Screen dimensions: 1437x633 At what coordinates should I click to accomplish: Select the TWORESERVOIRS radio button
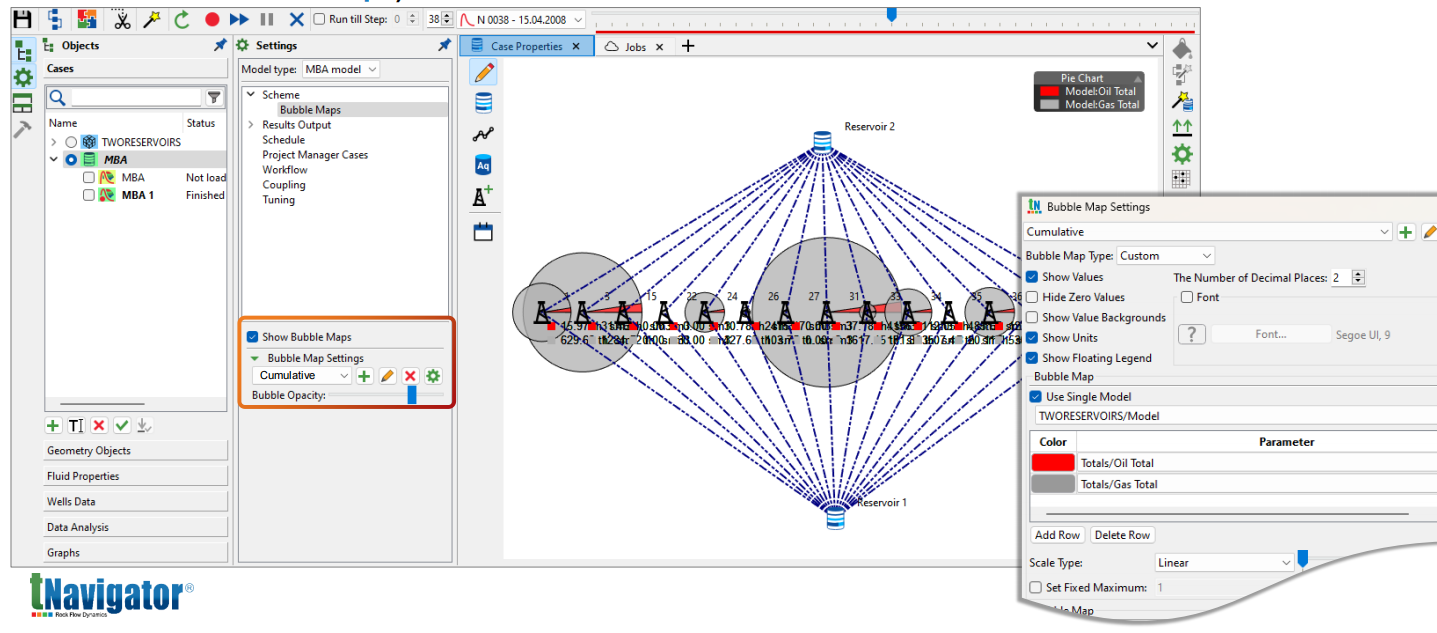point(71,142)
